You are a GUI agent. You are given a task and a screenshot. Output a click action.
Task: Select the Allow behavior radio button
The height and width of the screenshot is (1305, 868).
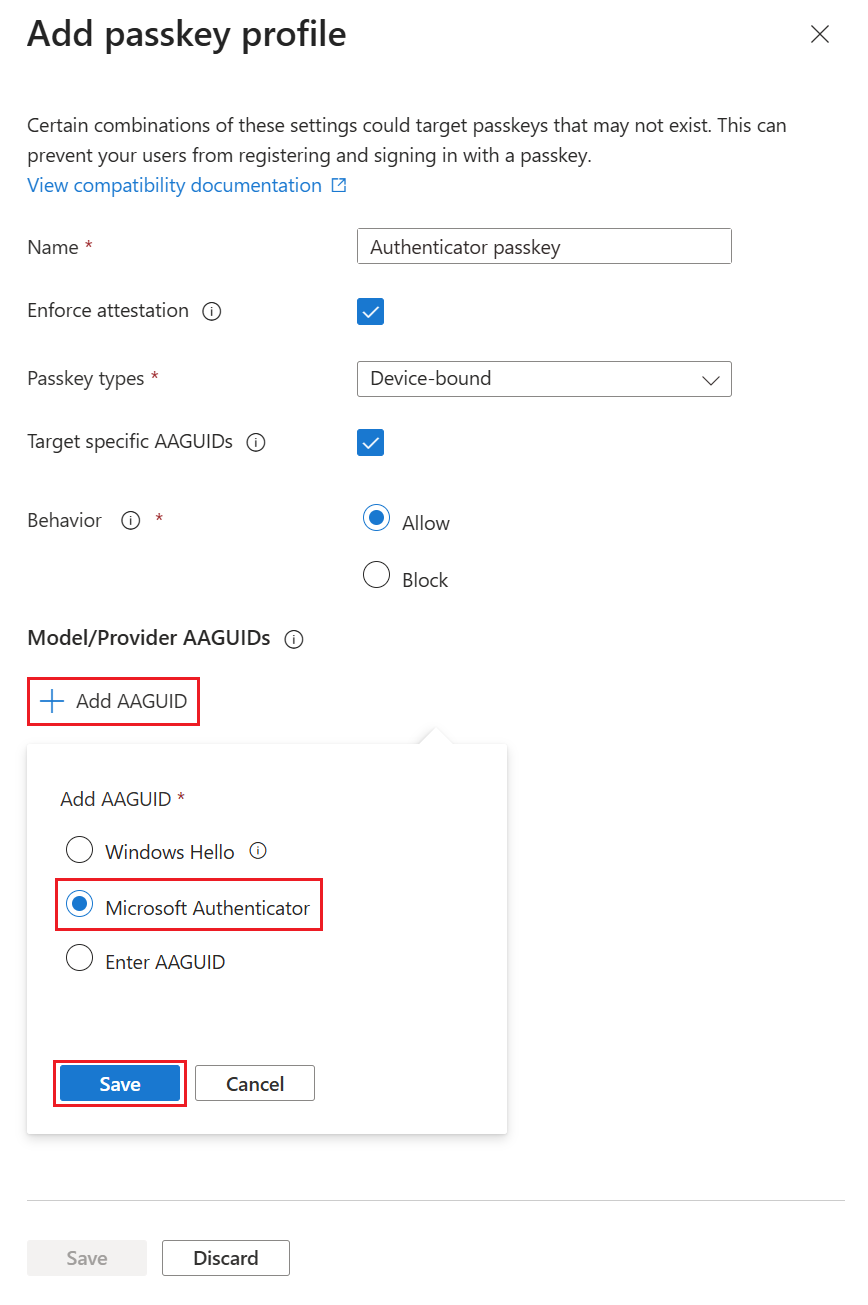376,518
